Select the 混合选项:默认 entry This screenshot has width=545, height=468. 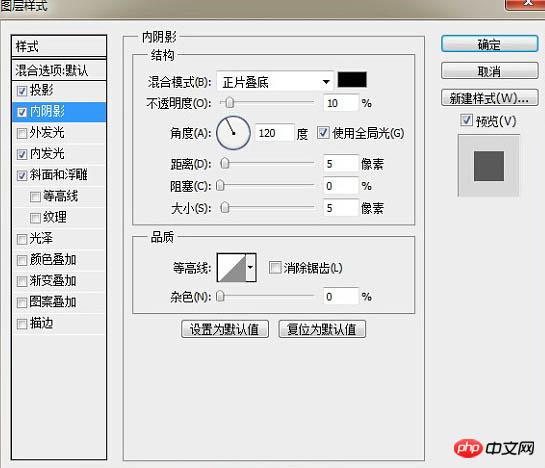[x=59, y=71]
